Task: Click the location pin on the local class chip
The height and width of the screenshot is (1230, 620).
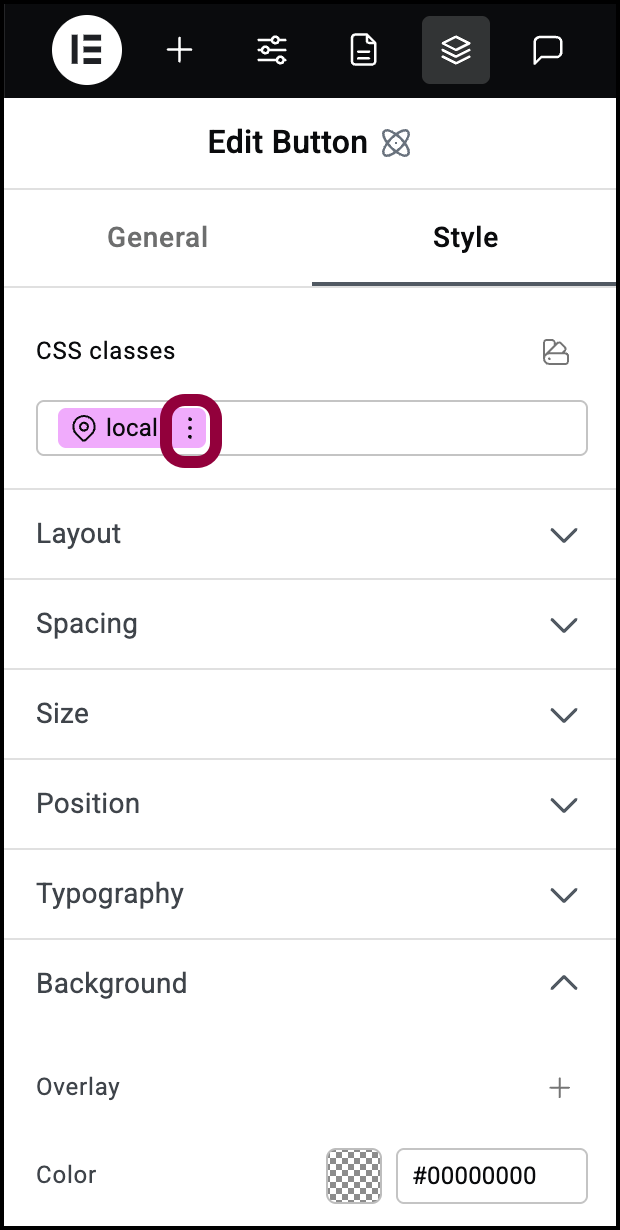Action: 86,428
